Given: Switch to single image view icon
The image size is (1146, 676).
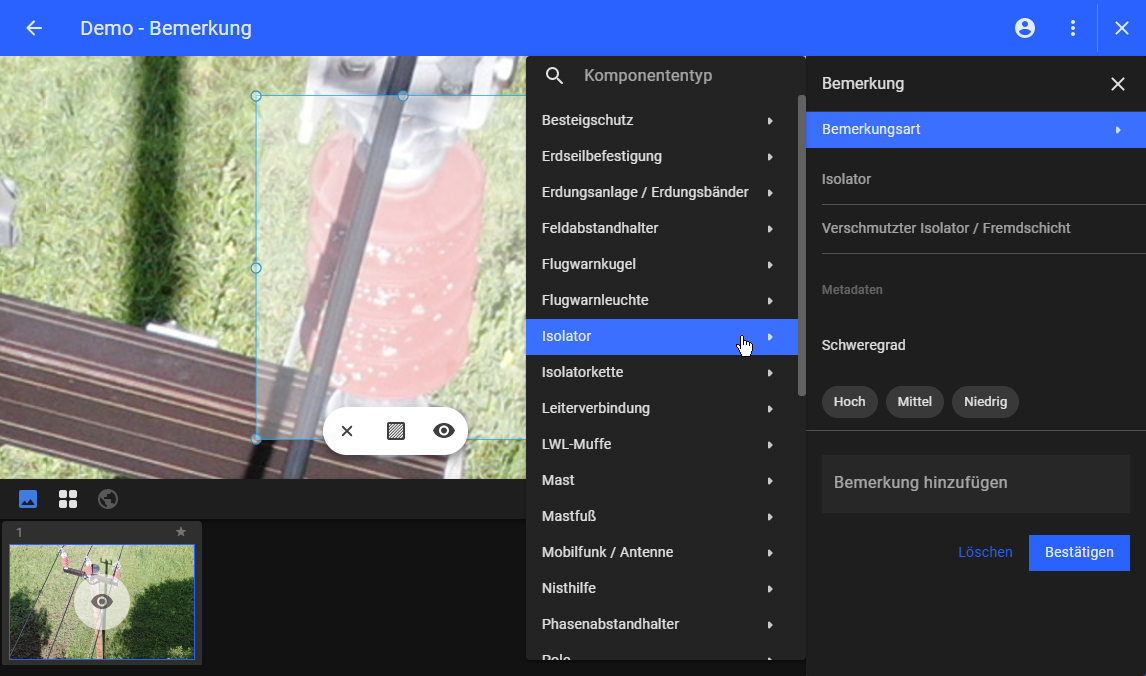Looking at the screenshot, I should tap(28, 499).
